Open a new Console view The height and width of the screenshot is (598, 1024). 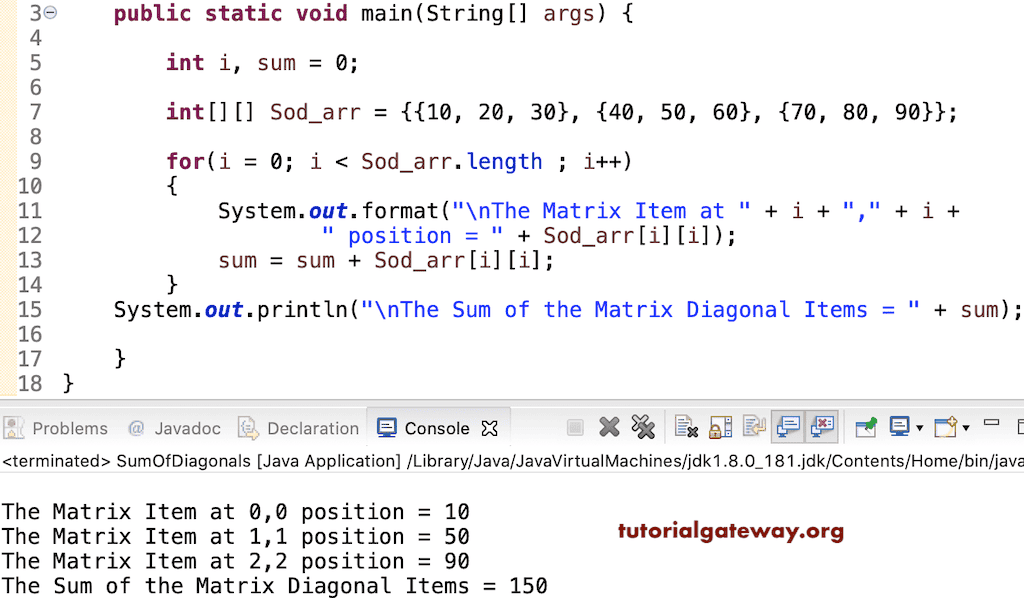tap(942, 427)
